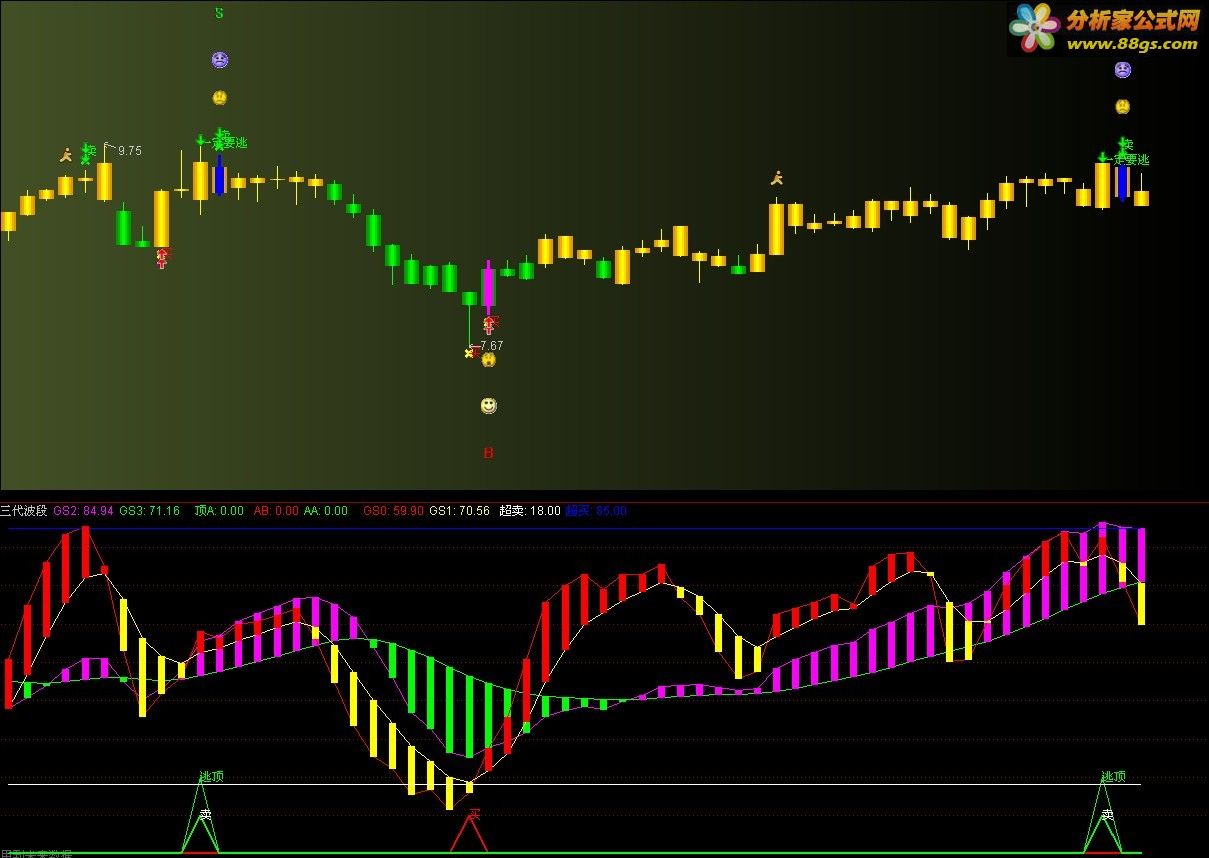Click the colorful flower logo icon
This screenshot has height=858, width=1209.
(x=1034, y=27)
